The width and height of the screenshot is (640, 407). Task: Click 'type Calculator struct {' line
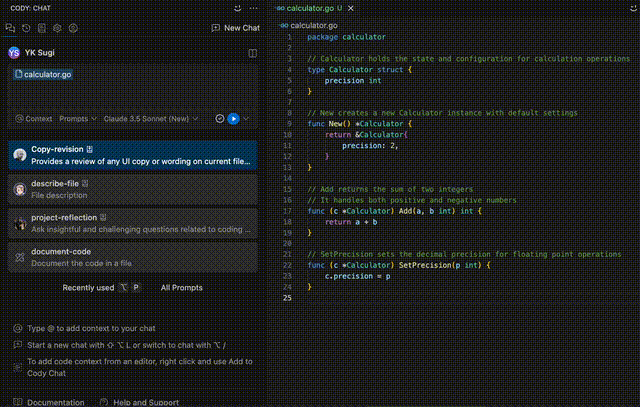(360, 70)
